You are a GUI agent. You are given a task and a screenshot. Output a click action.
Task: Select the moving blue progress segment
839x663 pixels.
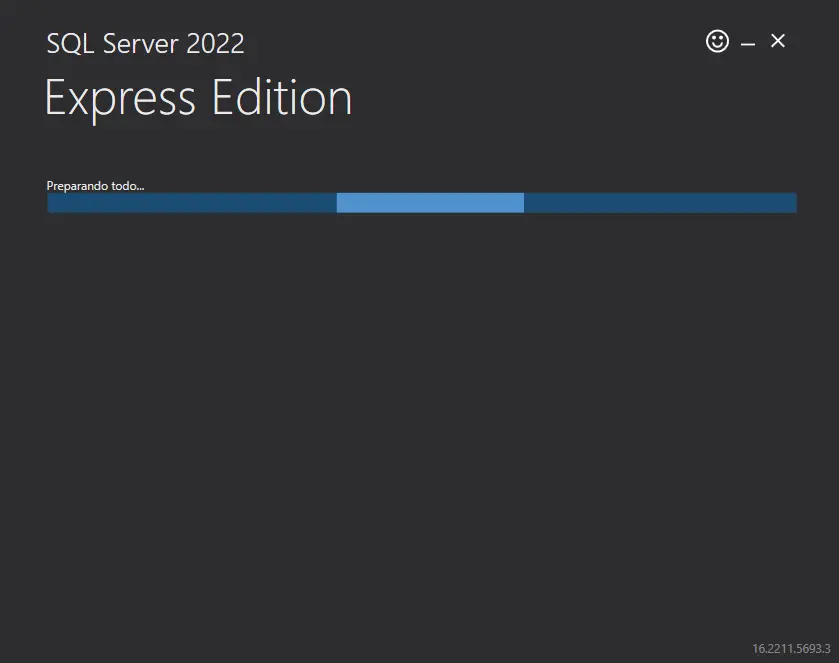[x=430, y=202]
